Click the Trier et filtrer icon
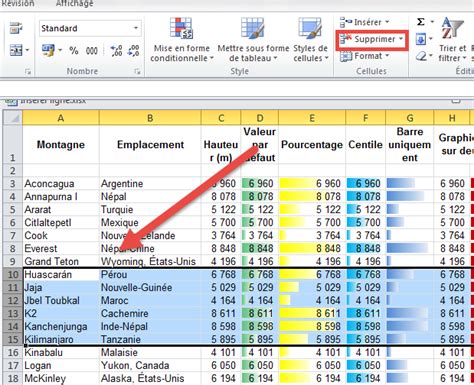Image resolution: width=474 pixels, height=385 pixels. (452, 29)
